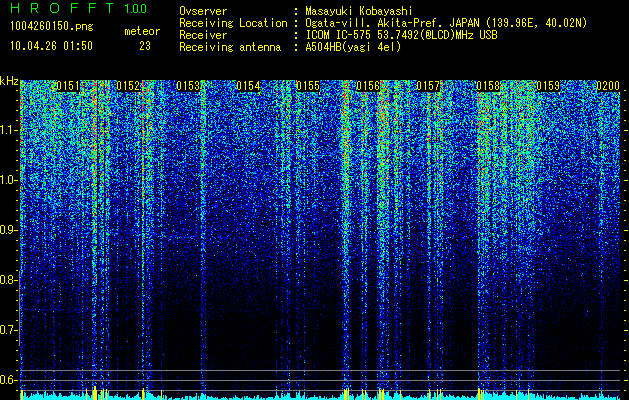Image resolution: width=629 pixels, height=400 pixels.
Task: Click the HROFFT title text
Action: (x=62, y=8)
